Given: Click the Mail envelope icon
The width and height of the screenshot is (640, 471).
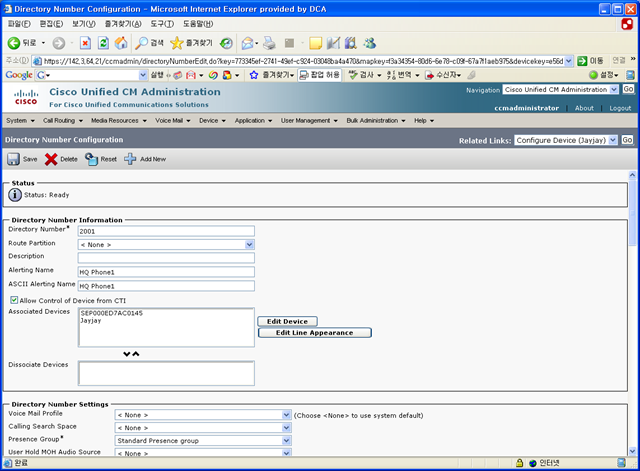Looking at the screenshot, I should [247, 43].
